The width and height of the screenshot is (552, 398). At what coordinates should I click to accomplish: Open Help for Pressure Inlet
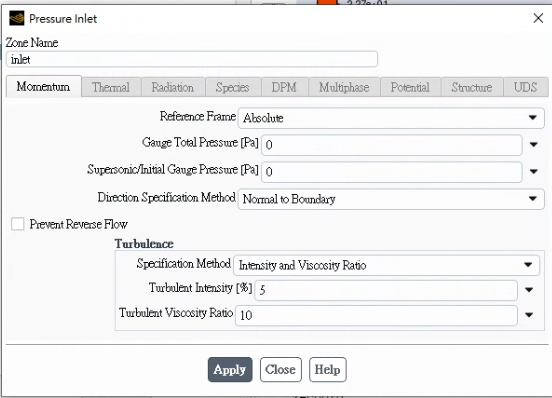click(x=328, y=369)
